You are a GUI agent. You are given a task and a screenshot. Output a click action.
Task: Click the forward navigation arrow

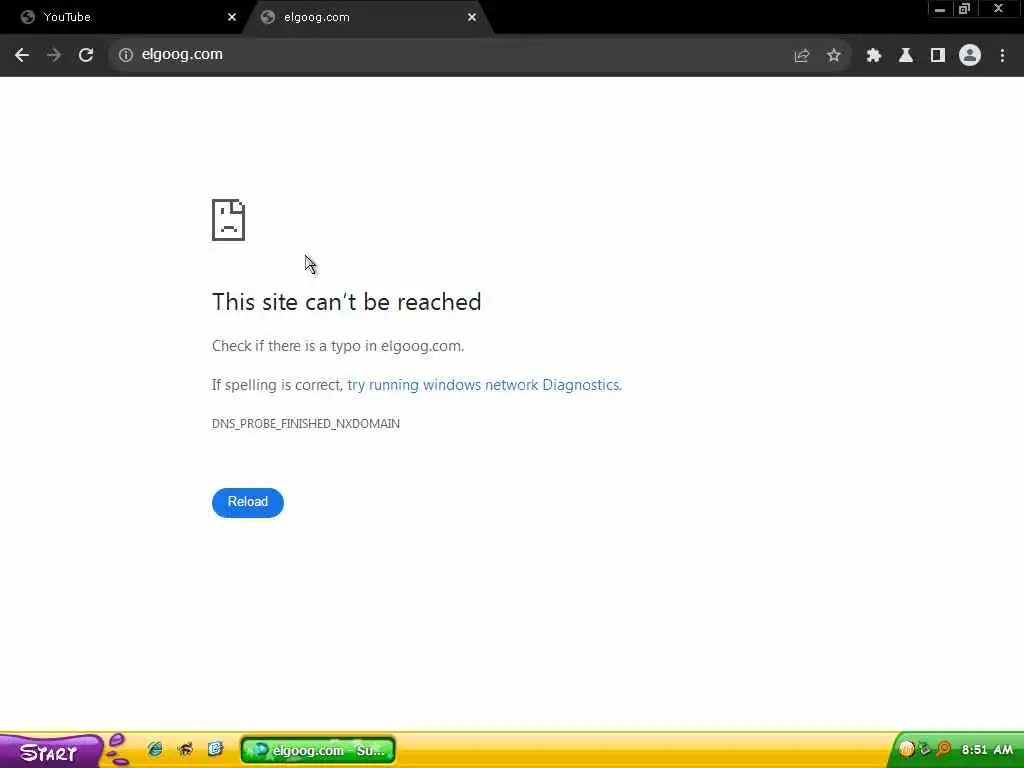[54, 55]
